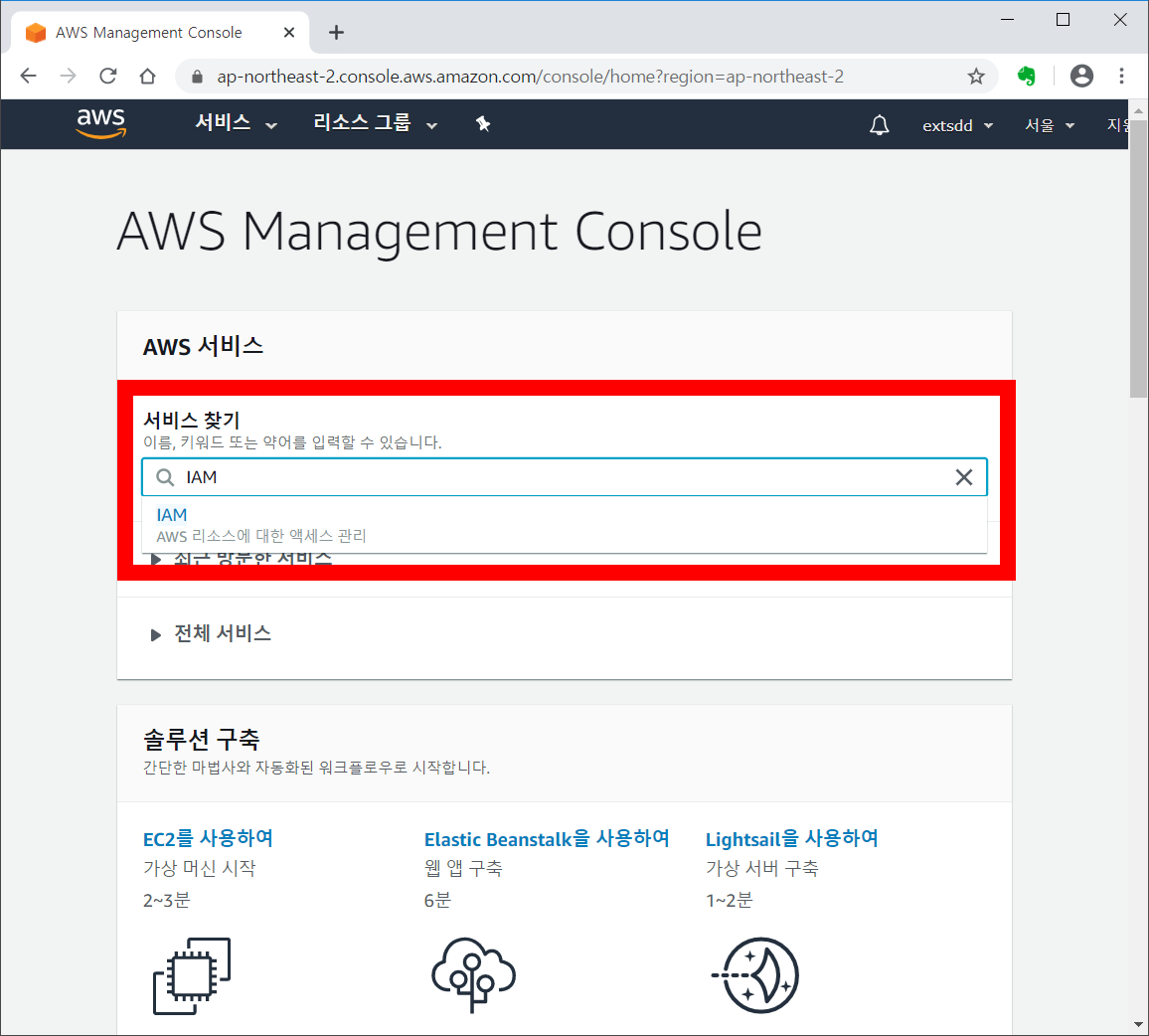
Task: Bookmark this page with the star
Action: point(976,77)
